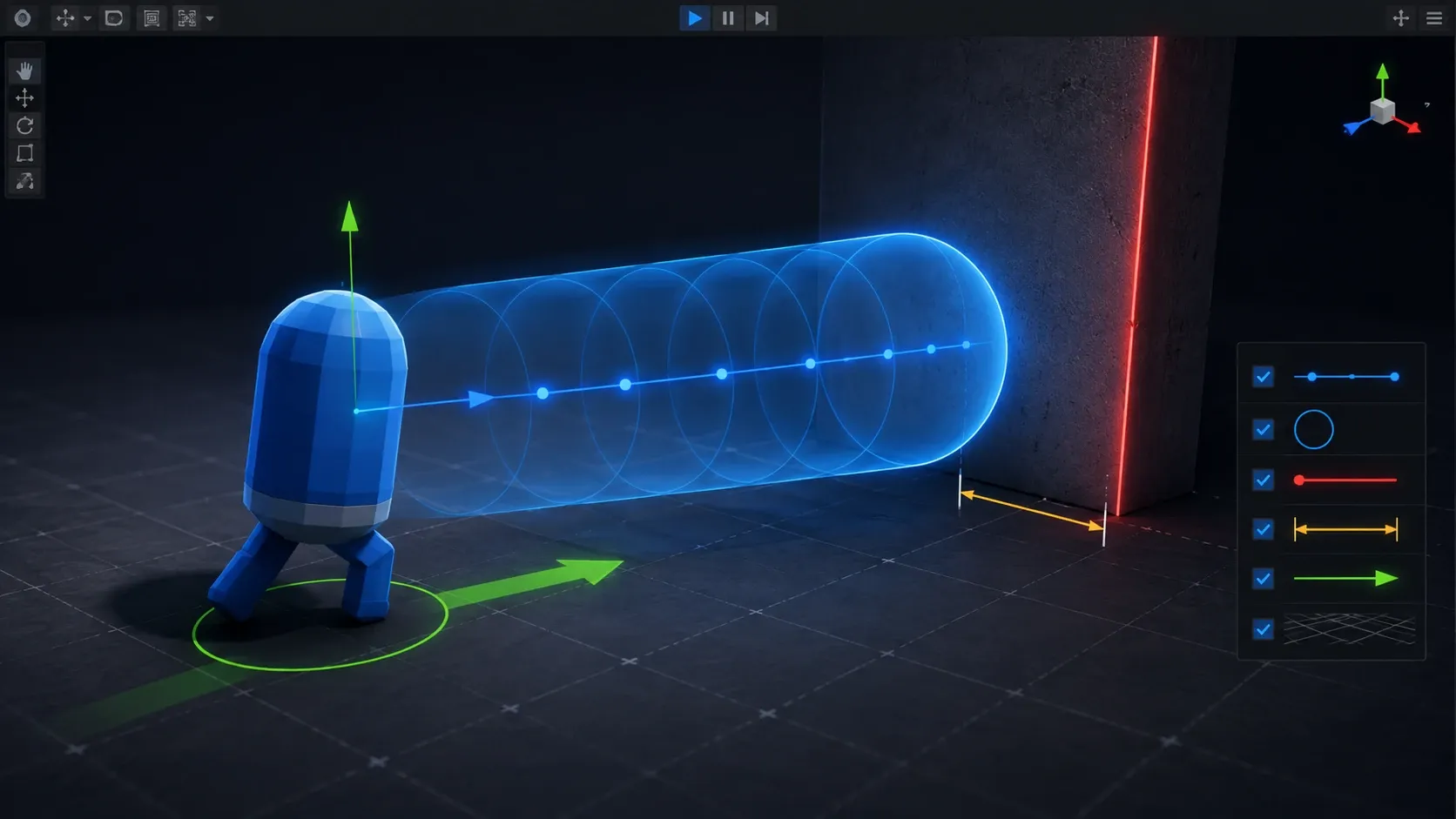
Task: Select the custom editor tool icon
Action: point(24,181)
